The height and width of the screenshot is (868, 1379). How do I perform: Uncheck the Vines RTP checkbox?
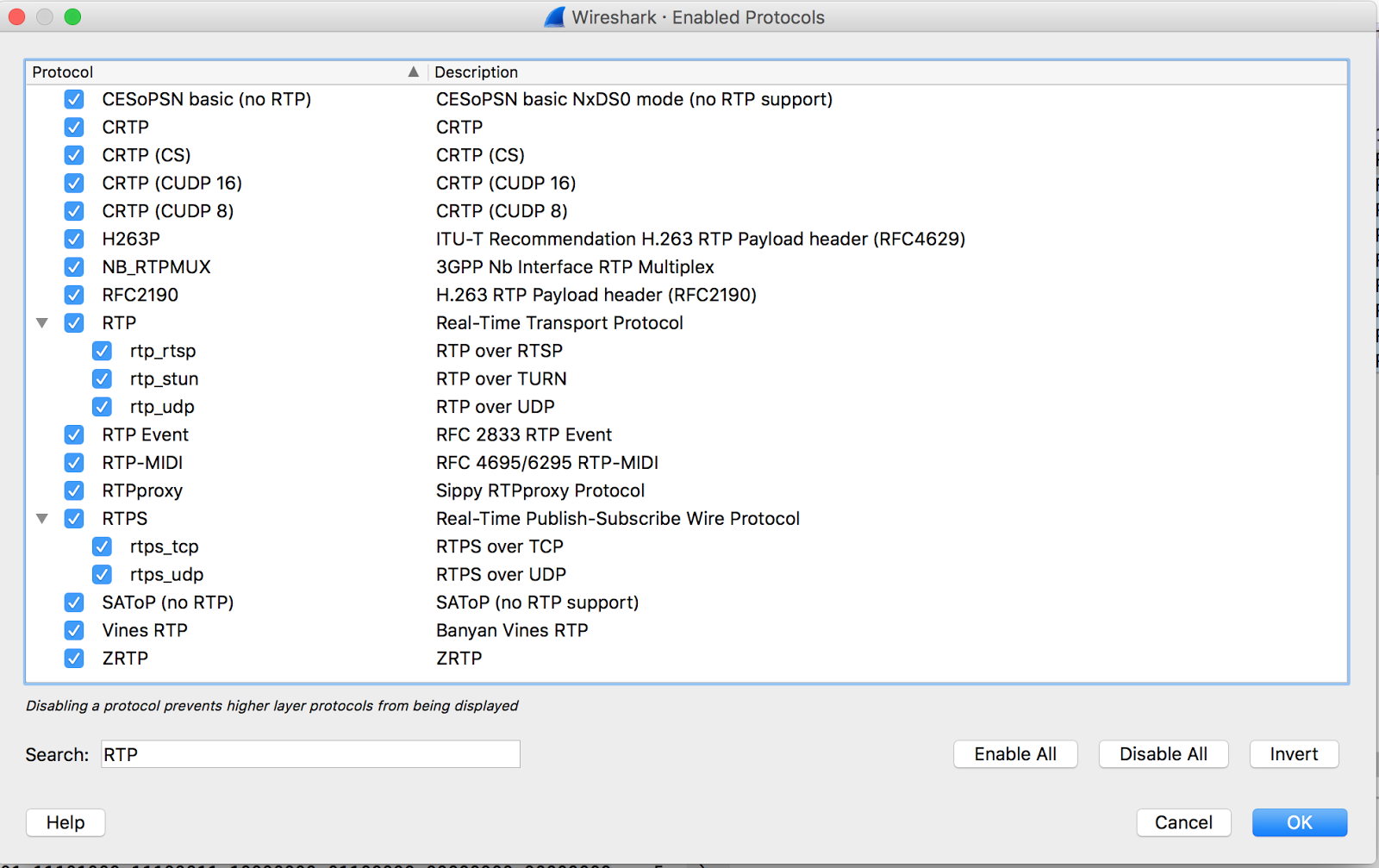74,630
